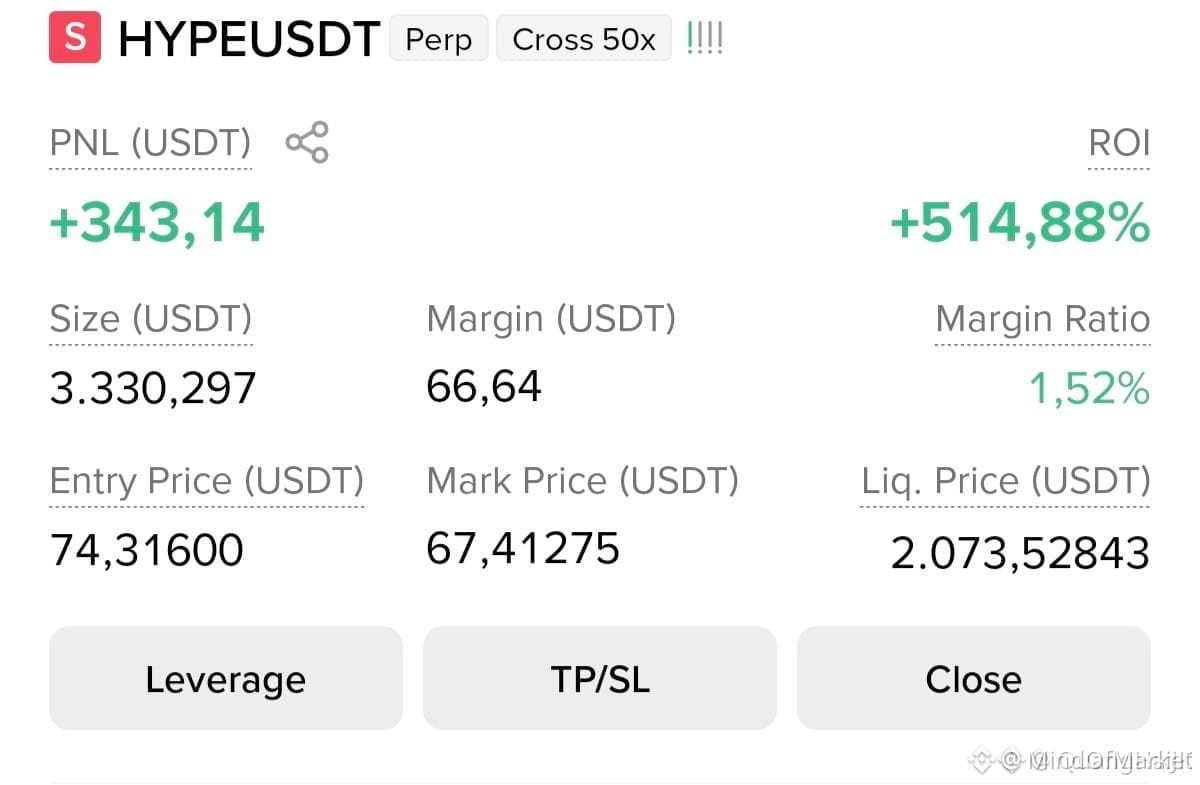Tap the Perp contract type tag
1200x785 pixels.
click(439, 39)
